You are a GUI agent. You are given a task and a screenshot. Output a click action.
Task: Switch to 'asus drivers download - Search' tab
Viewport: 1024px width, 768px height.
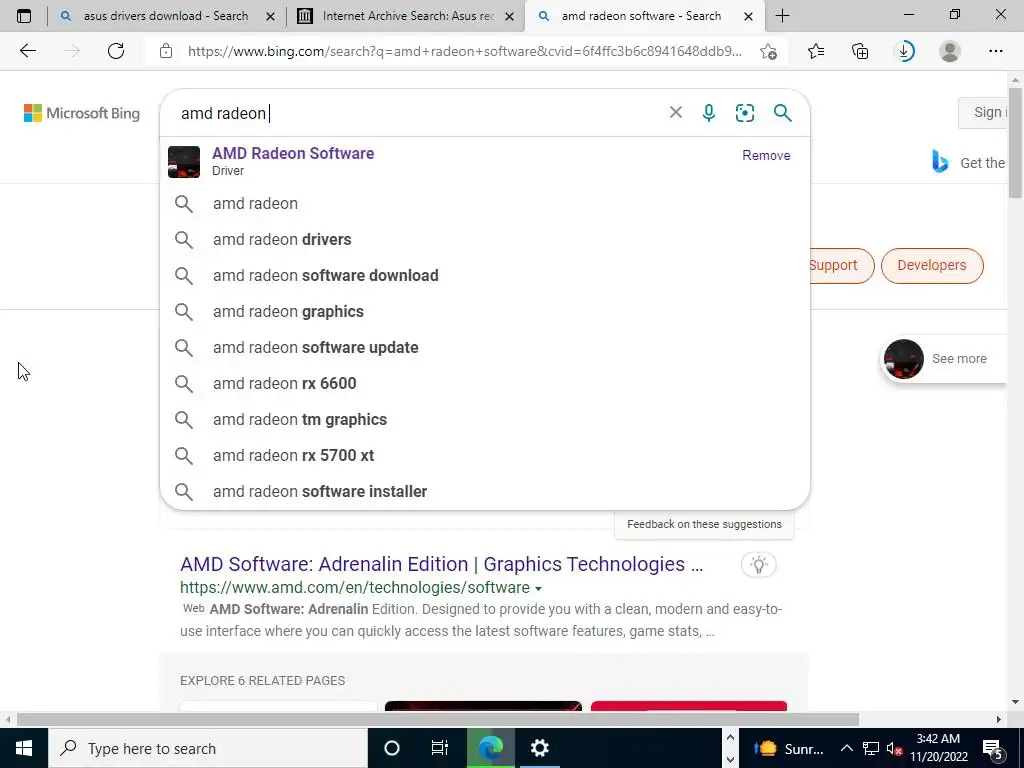tap(166, 16)
